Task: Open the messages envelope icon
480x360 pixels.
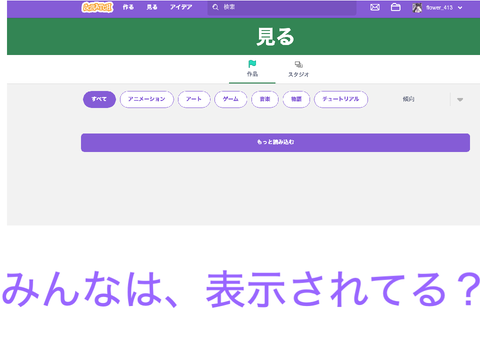Action: tap(375, 7)
